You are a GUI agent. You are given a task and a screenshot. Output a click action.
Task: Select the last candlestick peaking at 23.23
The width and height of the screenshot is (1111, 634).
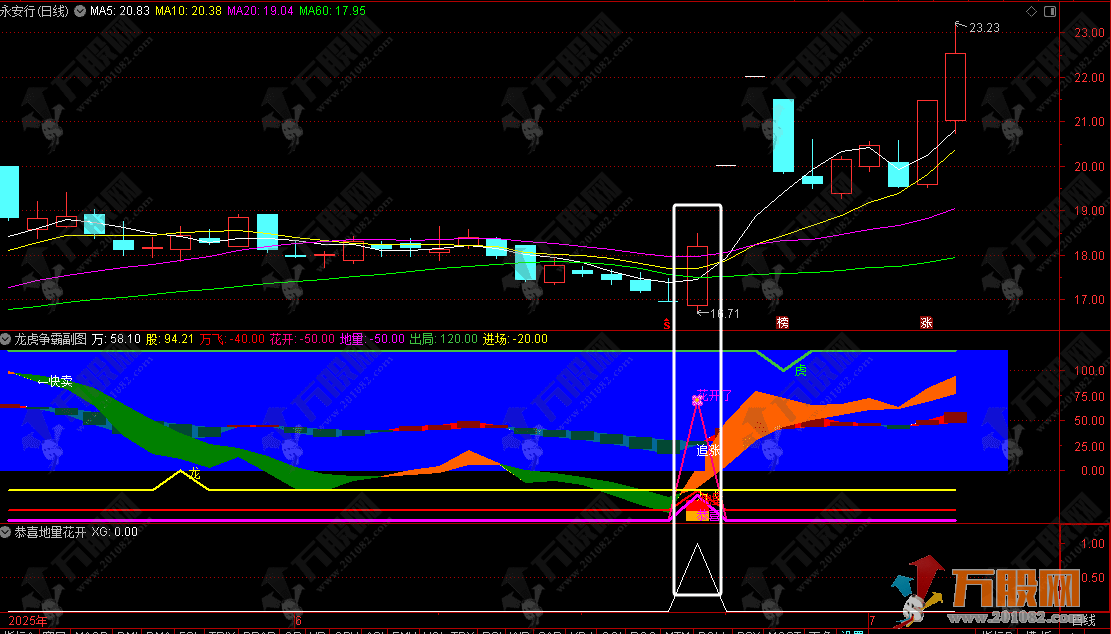click(955, 86)
